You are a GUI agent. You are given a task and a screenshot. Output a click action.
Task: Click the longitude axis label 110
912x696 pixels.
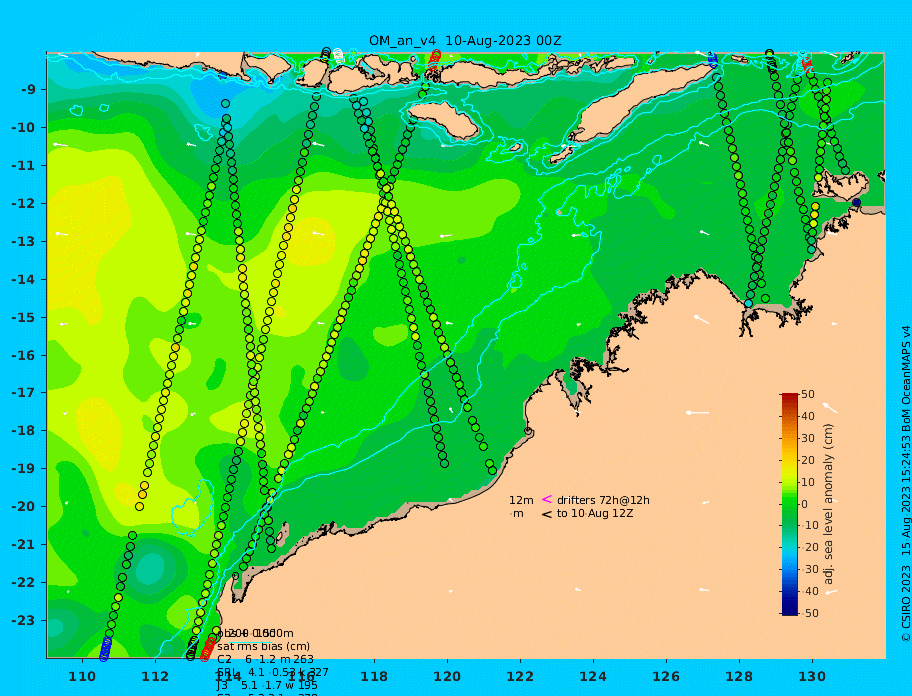click(x=82, y=677)
